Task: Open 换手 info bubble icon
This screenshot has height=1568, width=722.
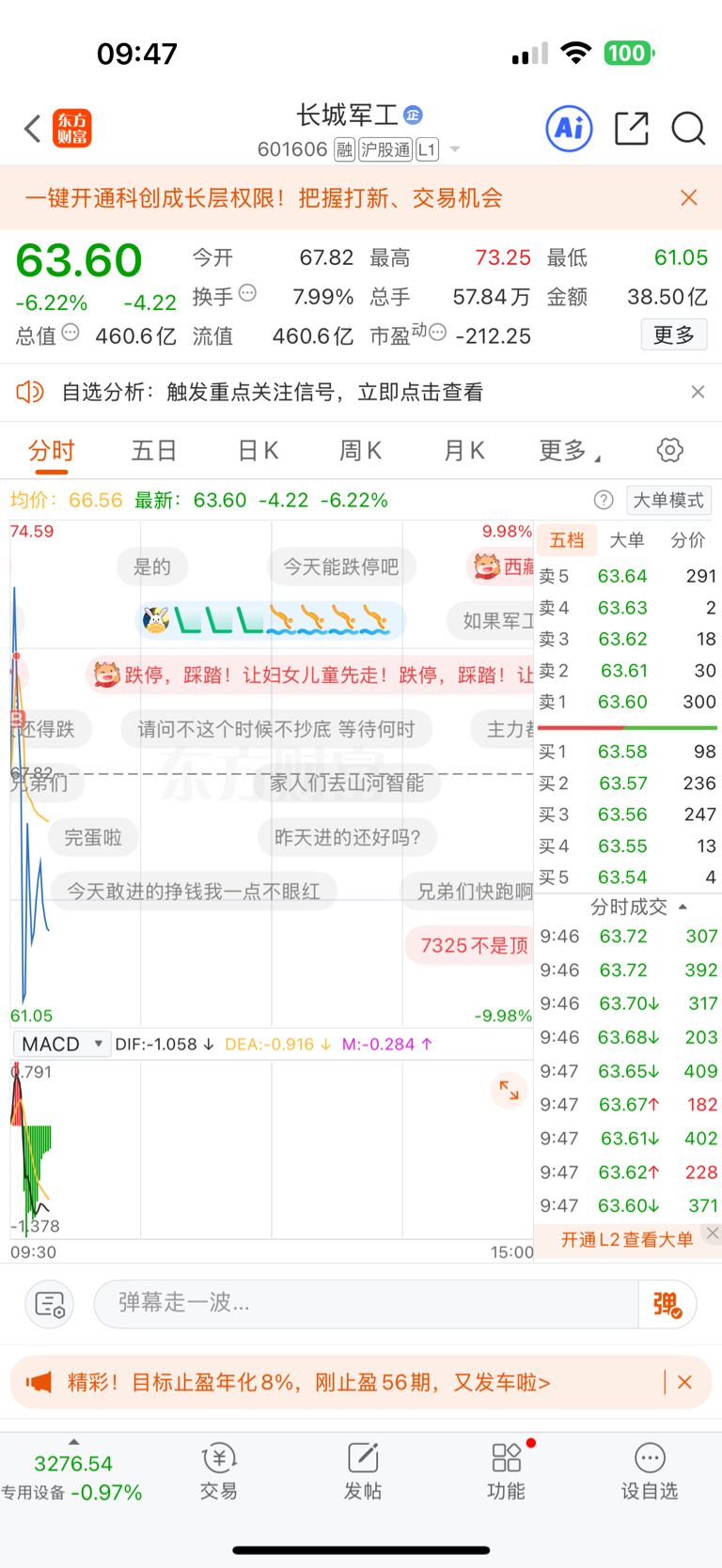Action: tap(247, 293)
